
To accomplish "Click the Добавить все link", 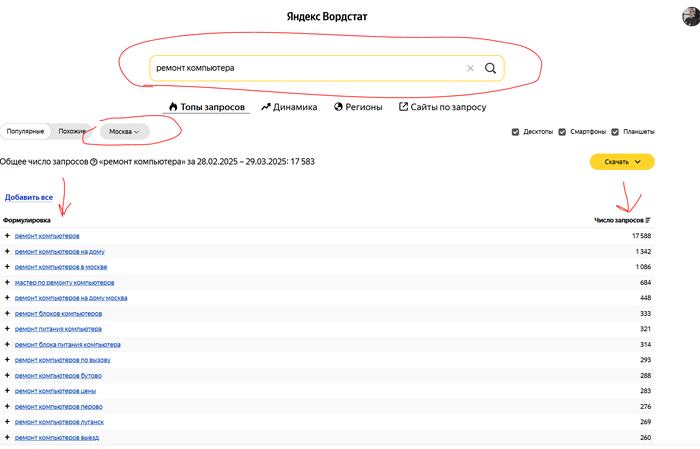I will pos(29,198).
